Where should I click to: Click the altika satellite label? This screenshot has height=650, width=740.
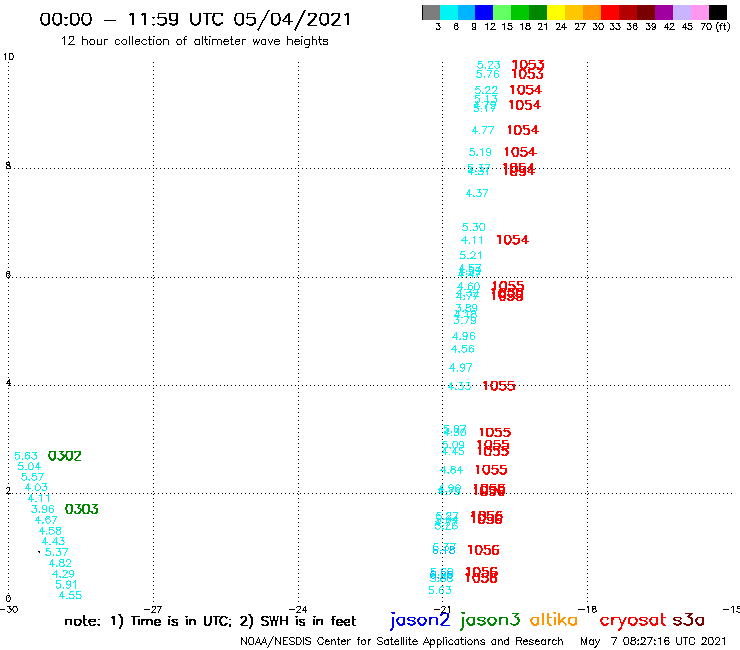[x=554, y=619]
